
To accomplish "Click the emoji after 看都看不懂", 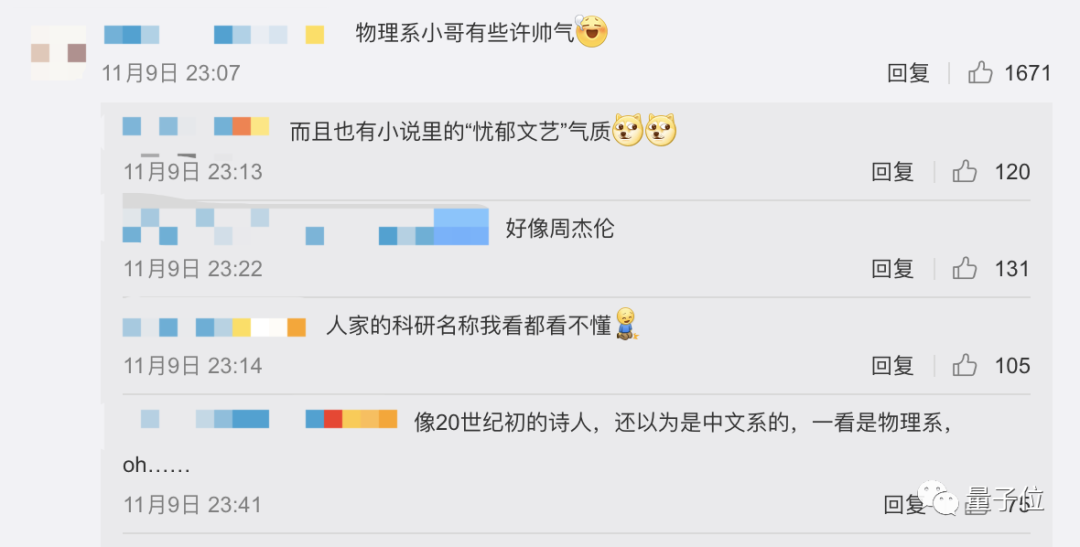I will (x=627, y=324).
